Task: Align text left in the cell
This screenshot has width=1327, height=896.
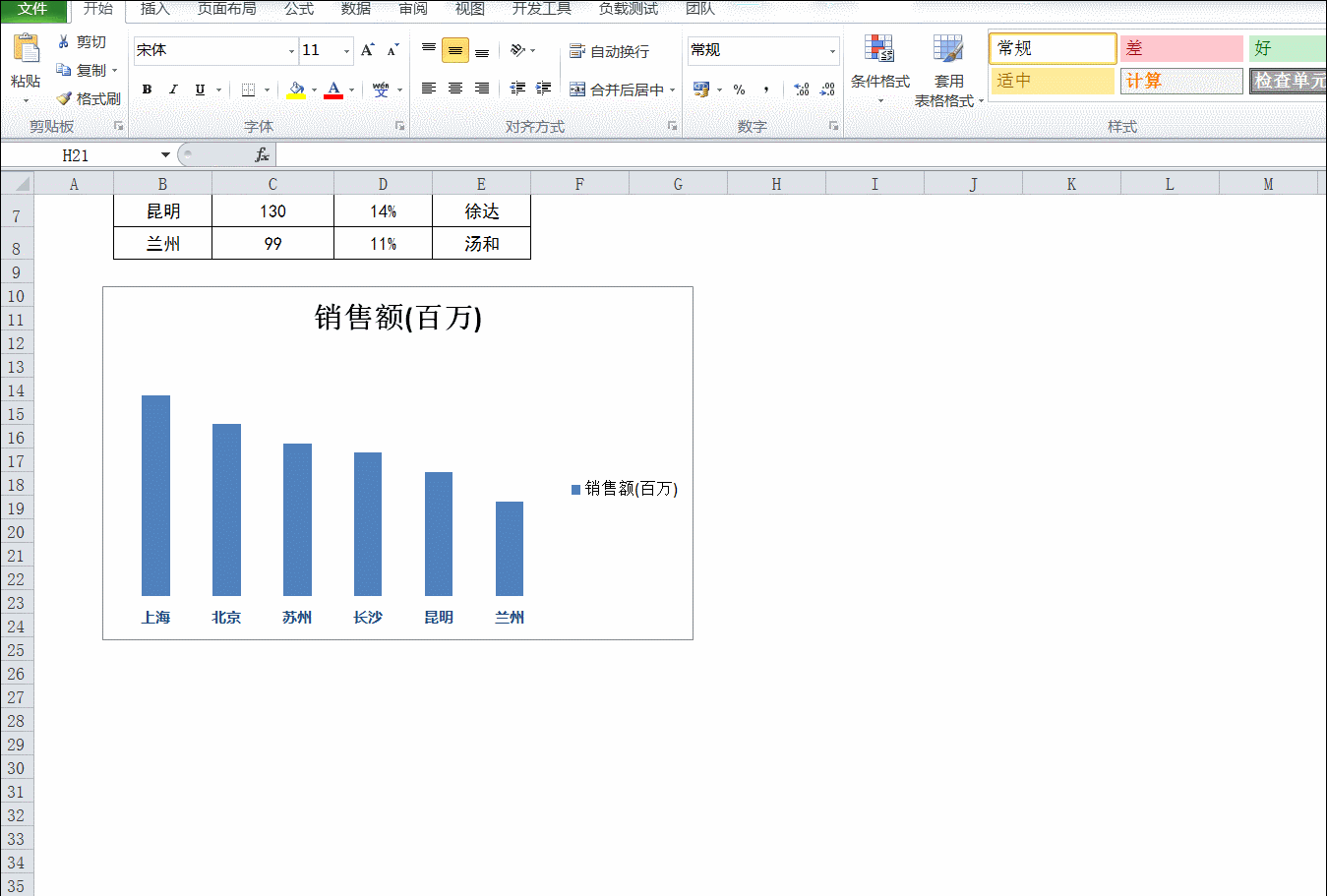Action: pyautogui.click(x=429, y=90)
